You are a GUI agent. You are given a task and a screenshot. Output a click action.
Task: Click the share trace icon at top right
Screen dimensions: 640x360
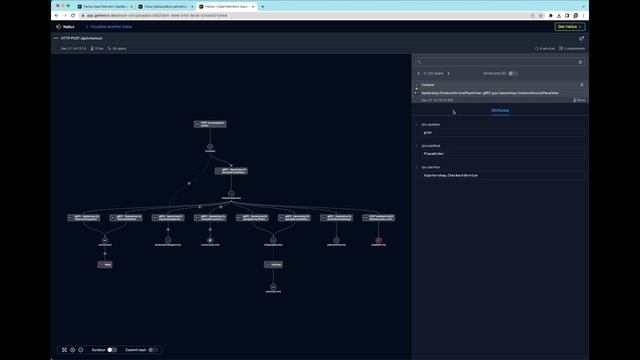(x=581, y=38)
